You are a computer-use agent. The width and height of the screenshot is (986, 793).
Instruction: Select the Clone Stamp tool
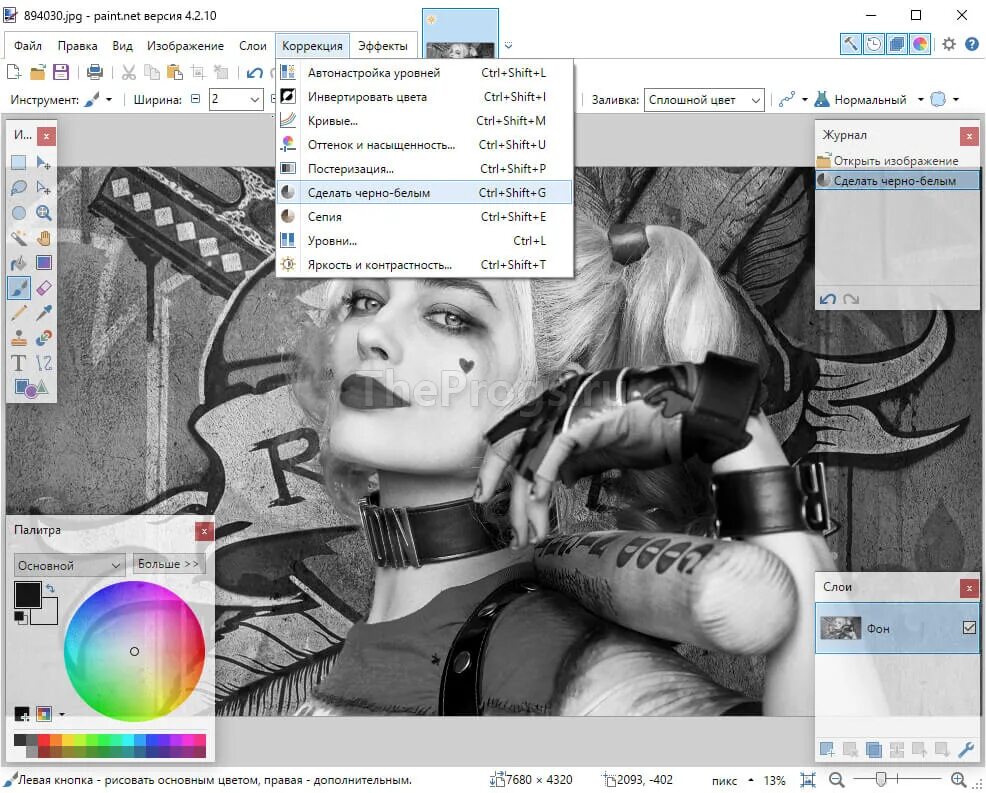[x=19, y=338]
